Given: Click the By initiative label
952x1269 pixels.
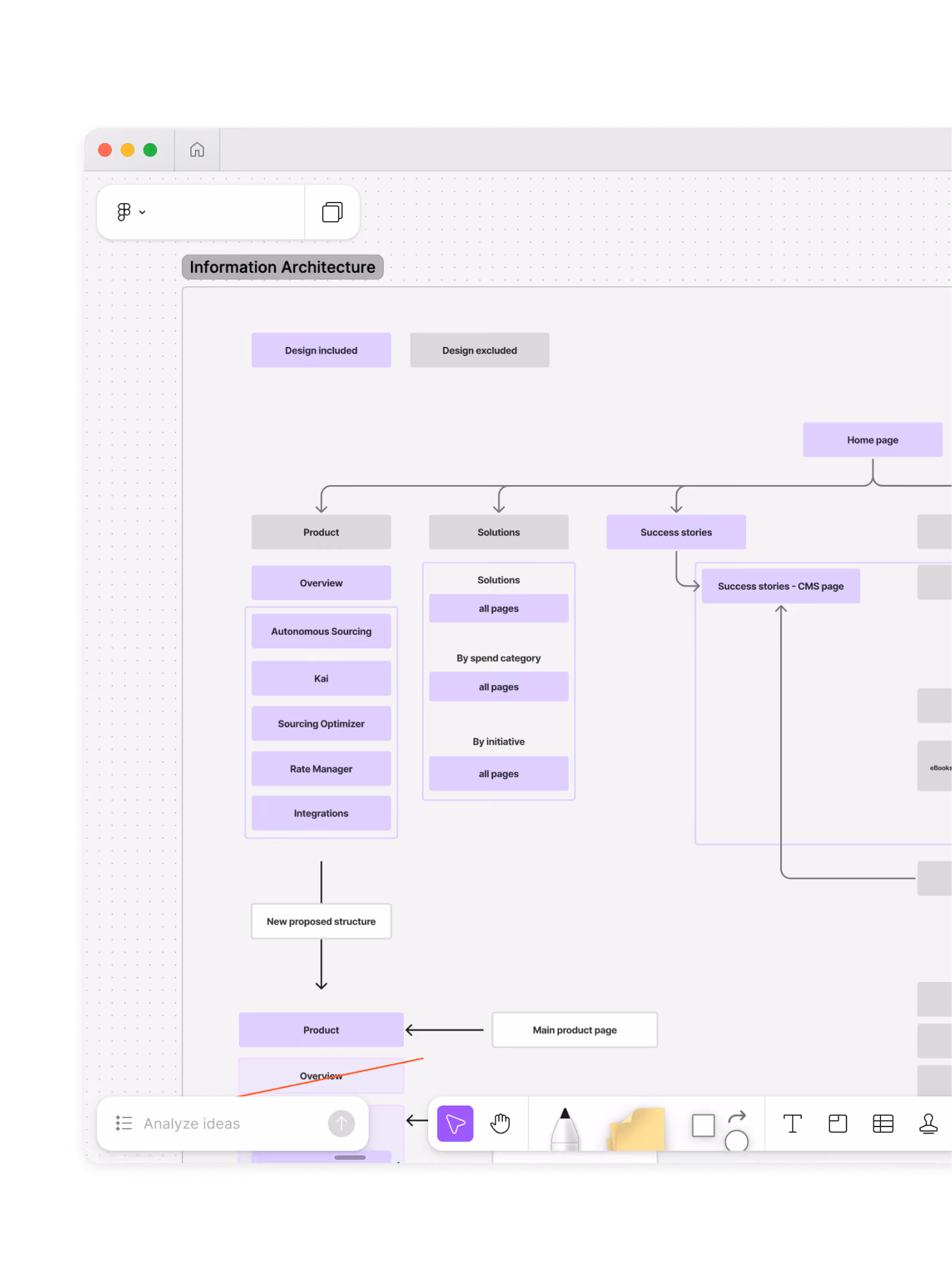Looking at the screenshot, I should (x=498, y=741).
